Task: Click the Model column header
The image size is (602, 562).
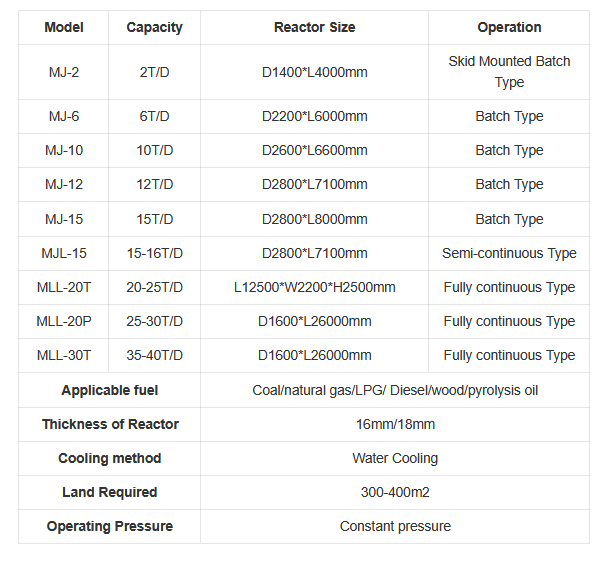Action: click(64, 28)
